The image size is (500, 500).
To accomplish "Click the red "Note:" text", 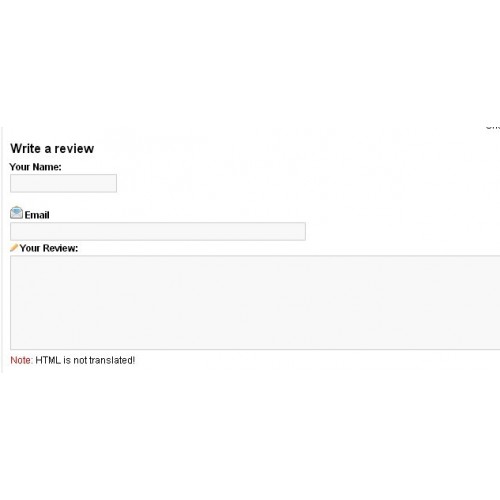I will (22, 360).
